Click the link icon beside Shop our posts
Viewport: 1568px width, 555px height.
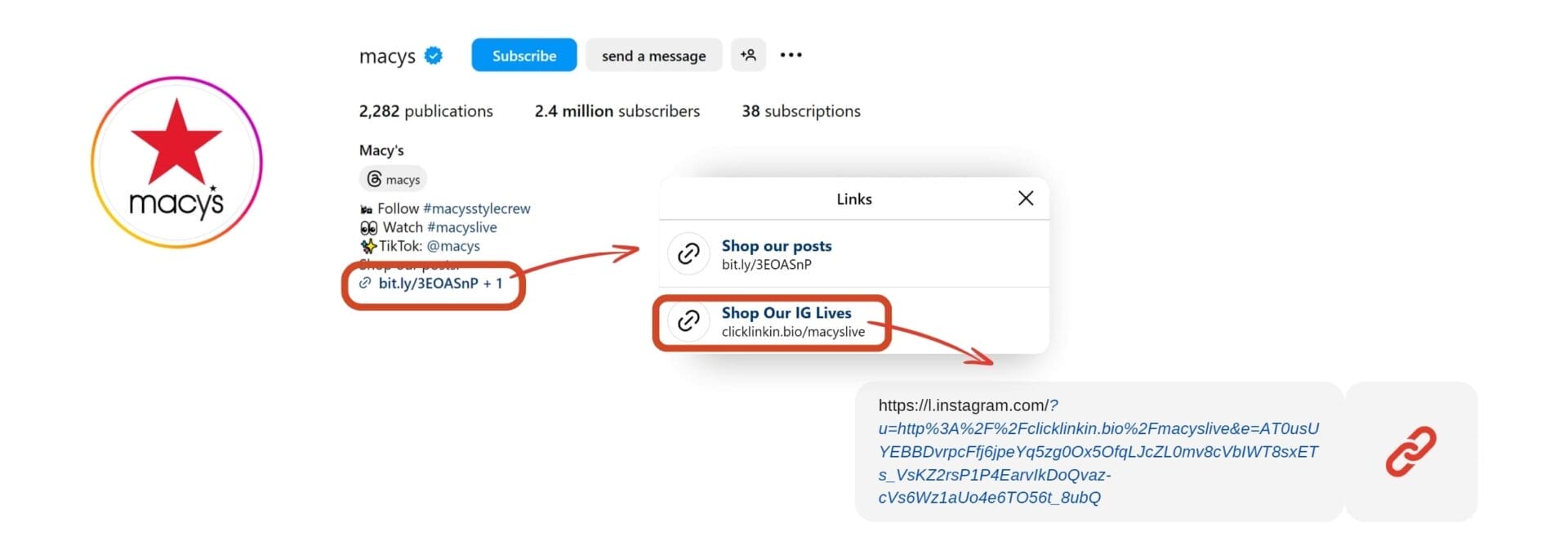(x=688, y=254)
